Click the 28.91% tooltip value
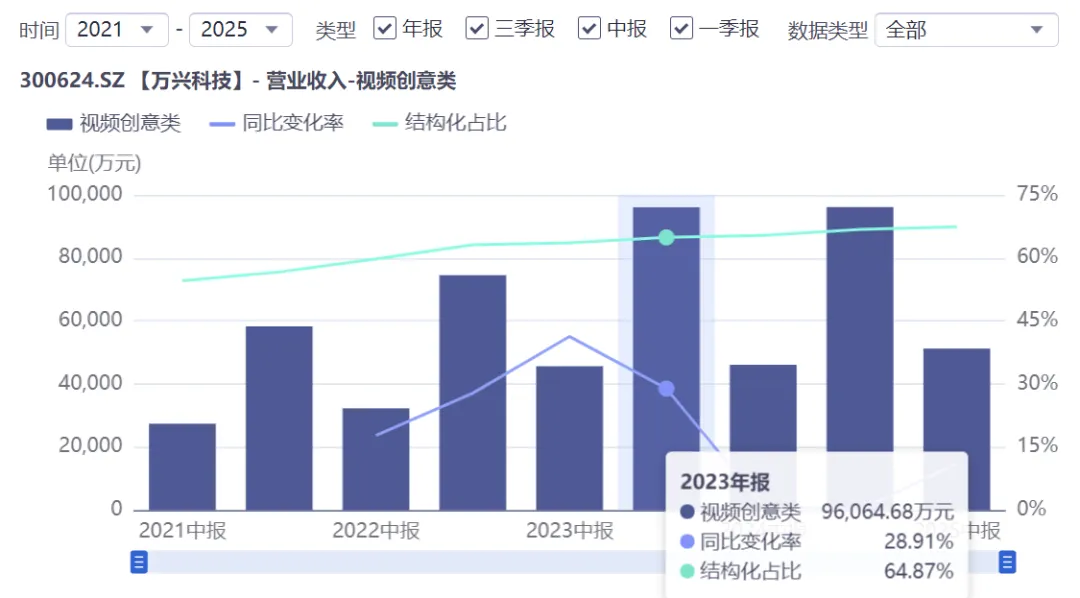Image resolution: width=1080 pixels, height=598 pixels. click(x=919, y=542)
